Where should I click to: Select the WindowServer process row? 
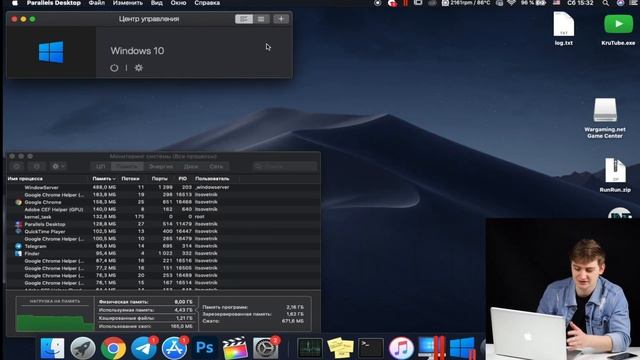[163, 187]
